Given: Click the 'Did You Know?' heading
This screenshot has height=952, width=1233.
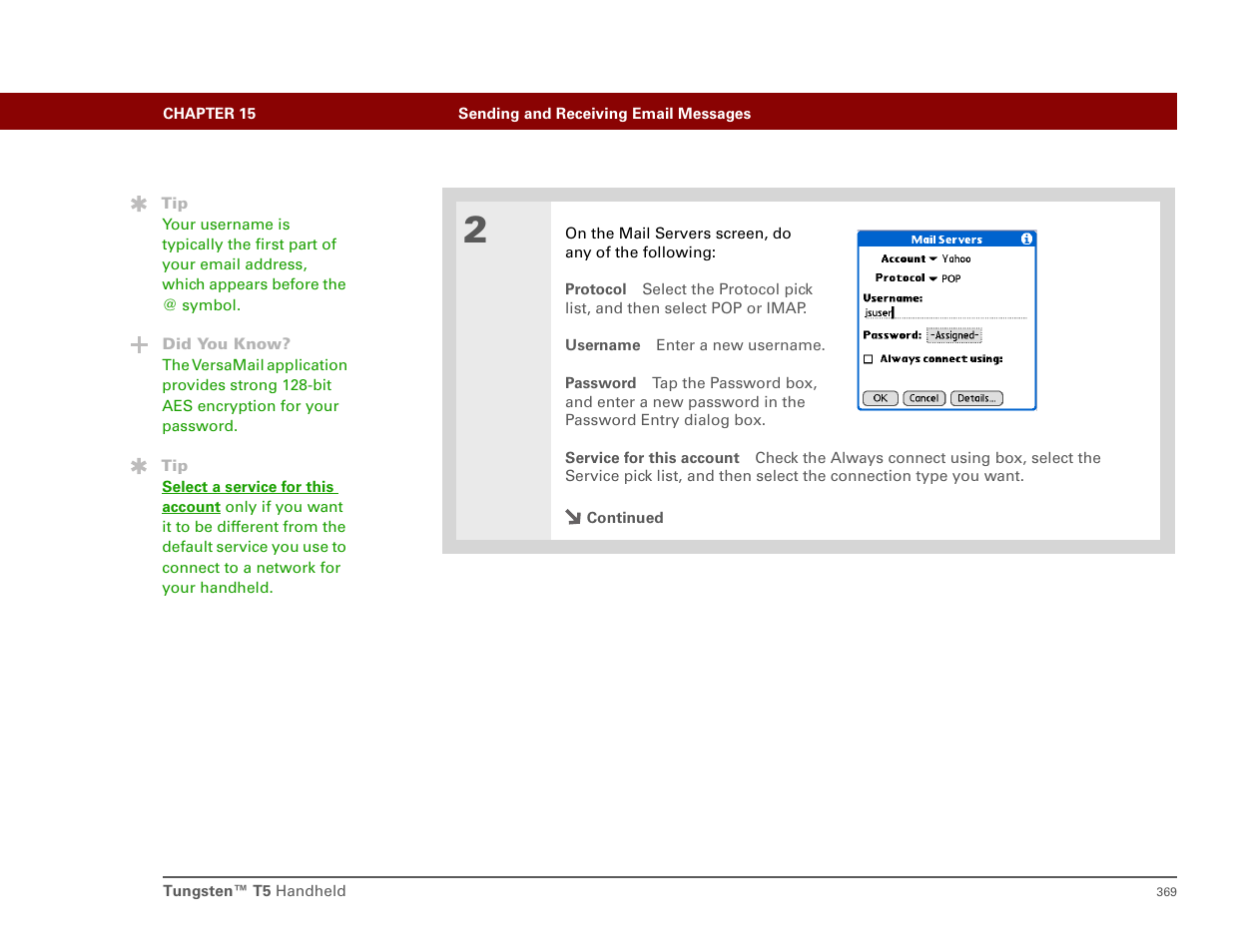Looking at the screenshot, I should [x=227, y=344].
